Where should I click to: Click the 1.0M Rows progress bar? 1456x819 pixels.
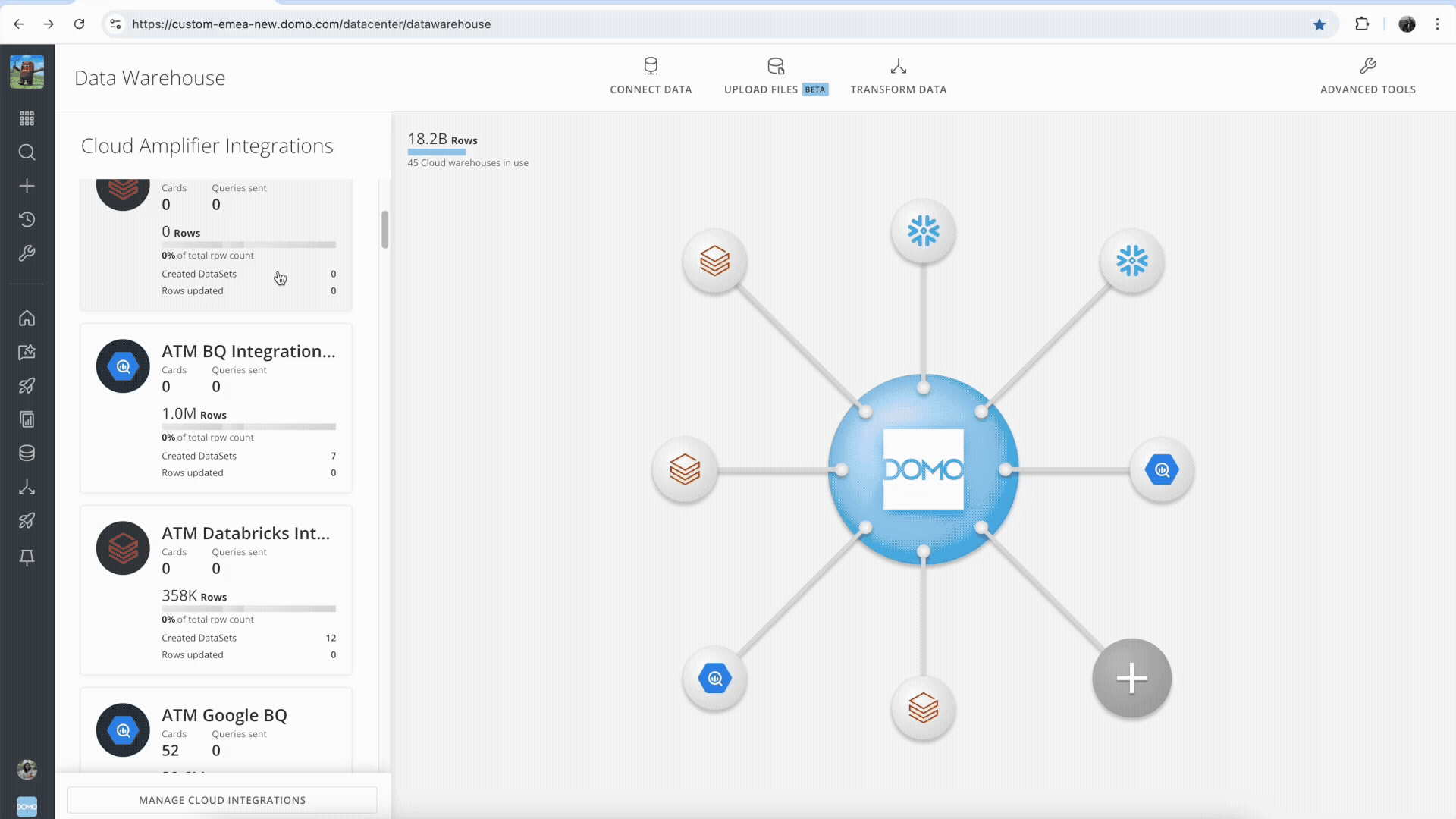249,427
